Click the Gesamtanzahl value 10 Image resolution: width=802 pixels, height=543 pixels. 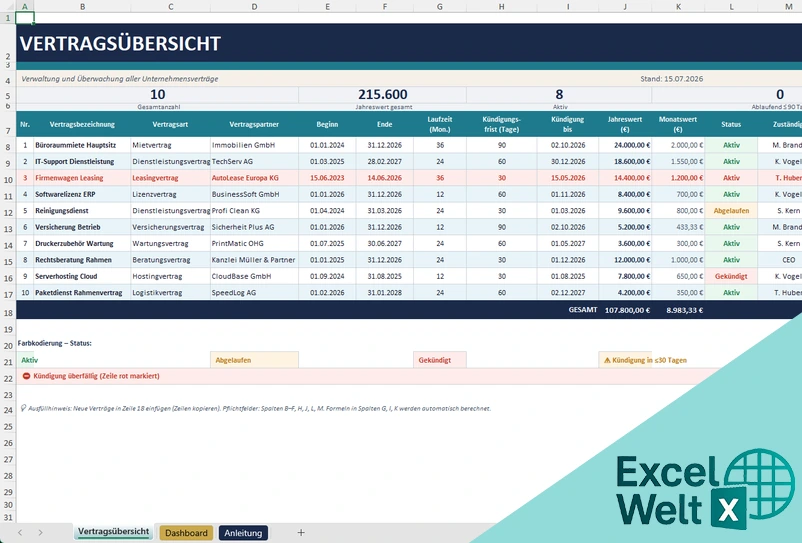(x=158, y=95)
